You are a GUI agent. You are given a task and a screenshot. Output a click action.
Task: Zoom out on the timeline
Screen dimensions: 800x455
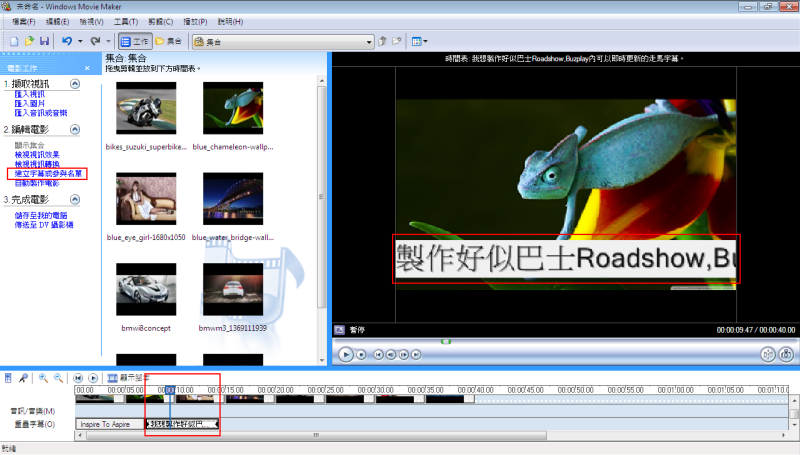click(58, 378)
